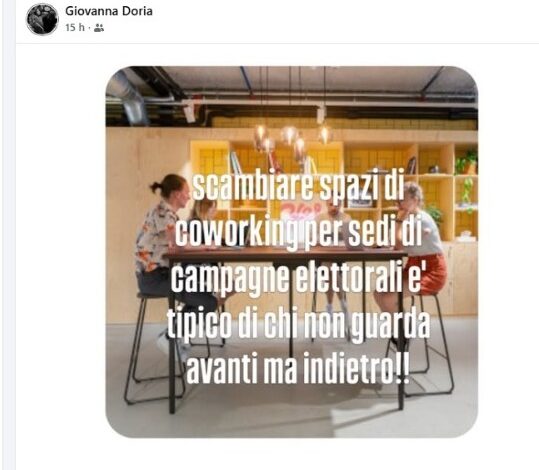Click the grey sidebar strip at left edge
Screen dimensions: 539x470
[x=8, y=235]
